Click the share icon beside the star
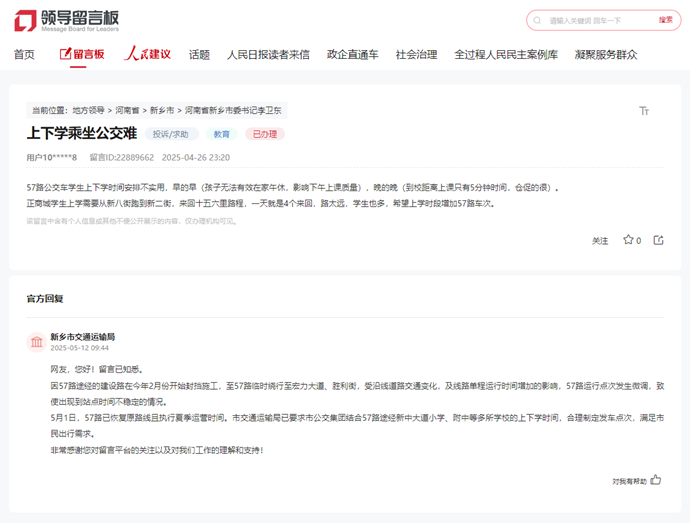Image resolution: width=690 pixels, height=523 pixels. tap(658, 240)
